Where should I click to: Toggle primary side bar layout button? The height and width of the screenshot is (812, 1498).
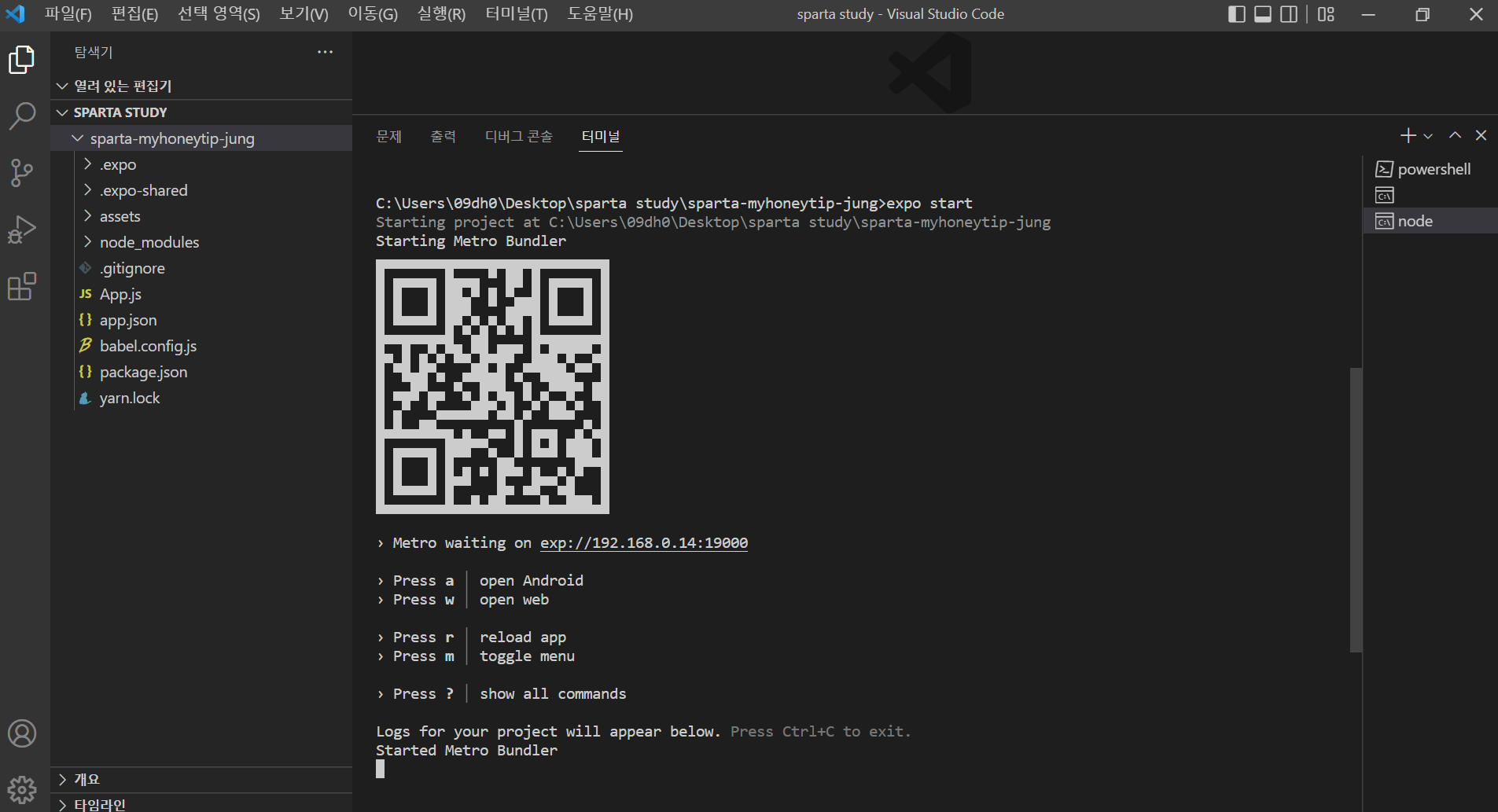(x=1237, y=14)
